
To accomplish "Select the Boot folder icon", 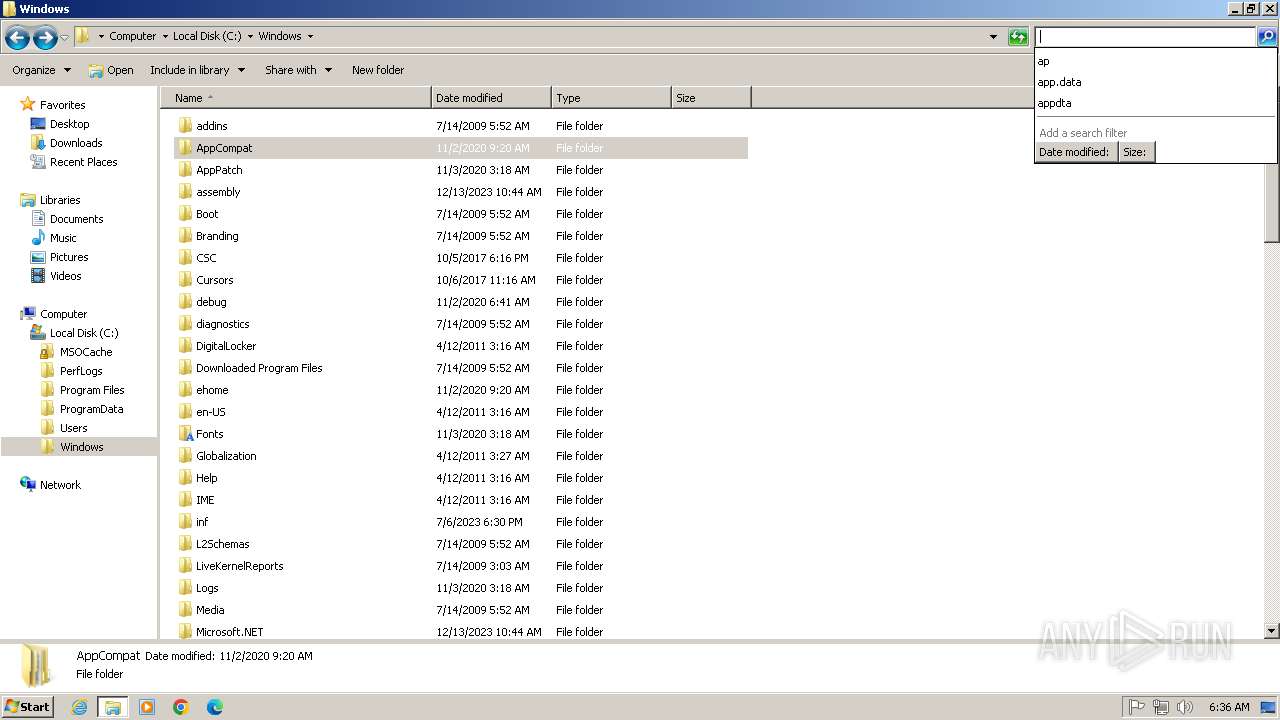I will (185, 214).
